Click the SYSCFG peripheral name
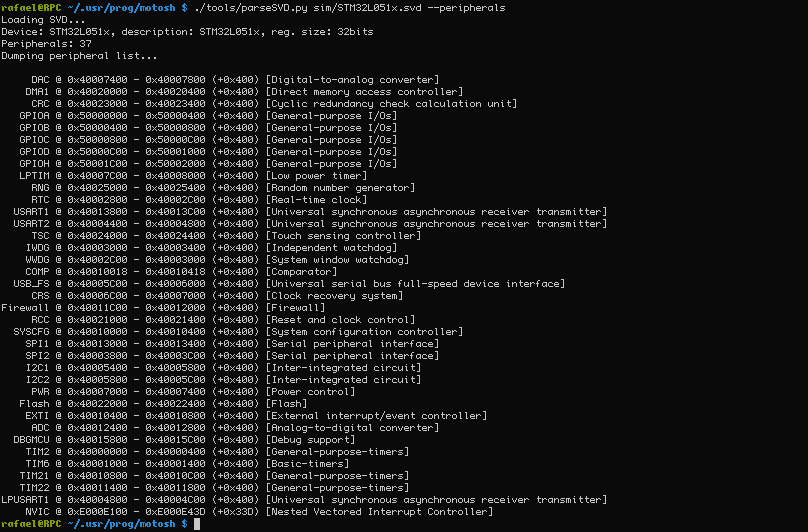Viewport: 808px width, 532px height. (31, 331)
